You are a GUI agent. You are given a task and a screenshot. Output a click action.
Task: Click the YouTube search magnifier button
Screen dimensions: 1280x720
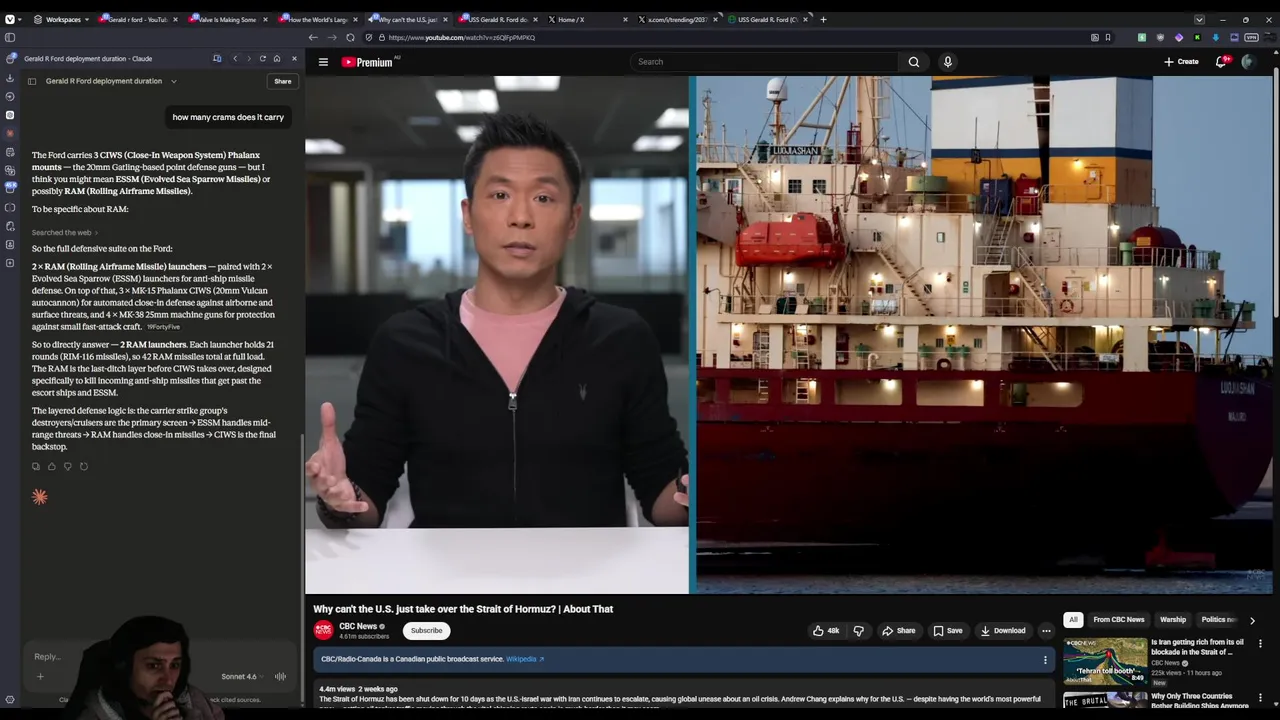(x=914, y=62)
